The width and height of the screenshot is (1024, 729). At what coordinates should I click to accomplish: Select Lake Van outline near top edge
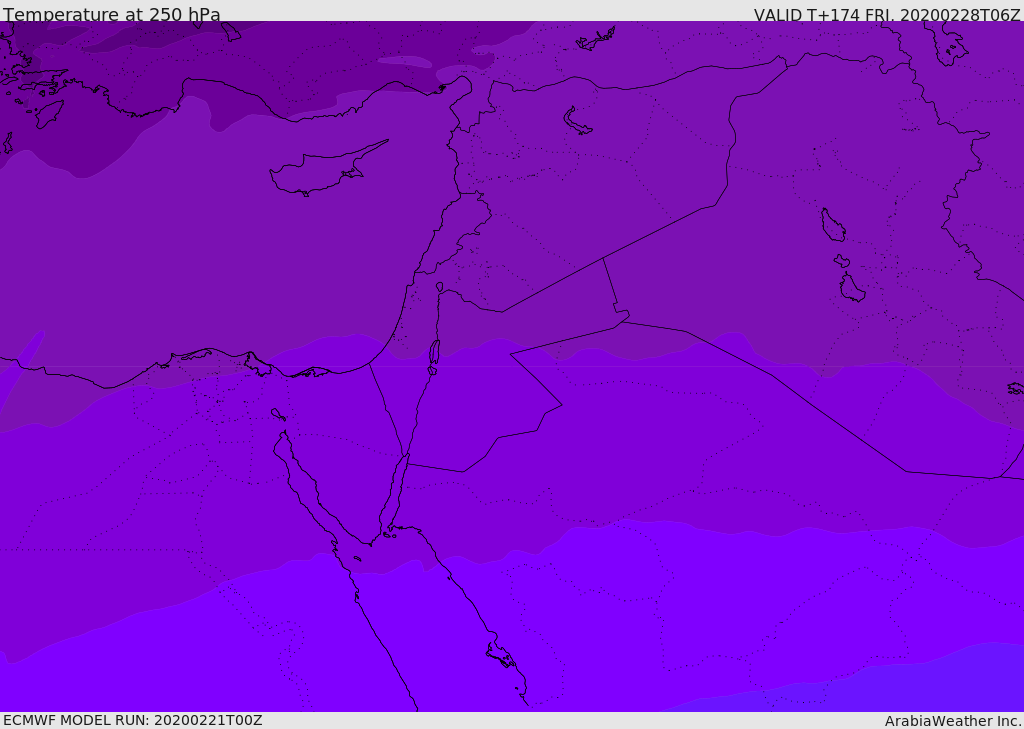coord(596,39)
